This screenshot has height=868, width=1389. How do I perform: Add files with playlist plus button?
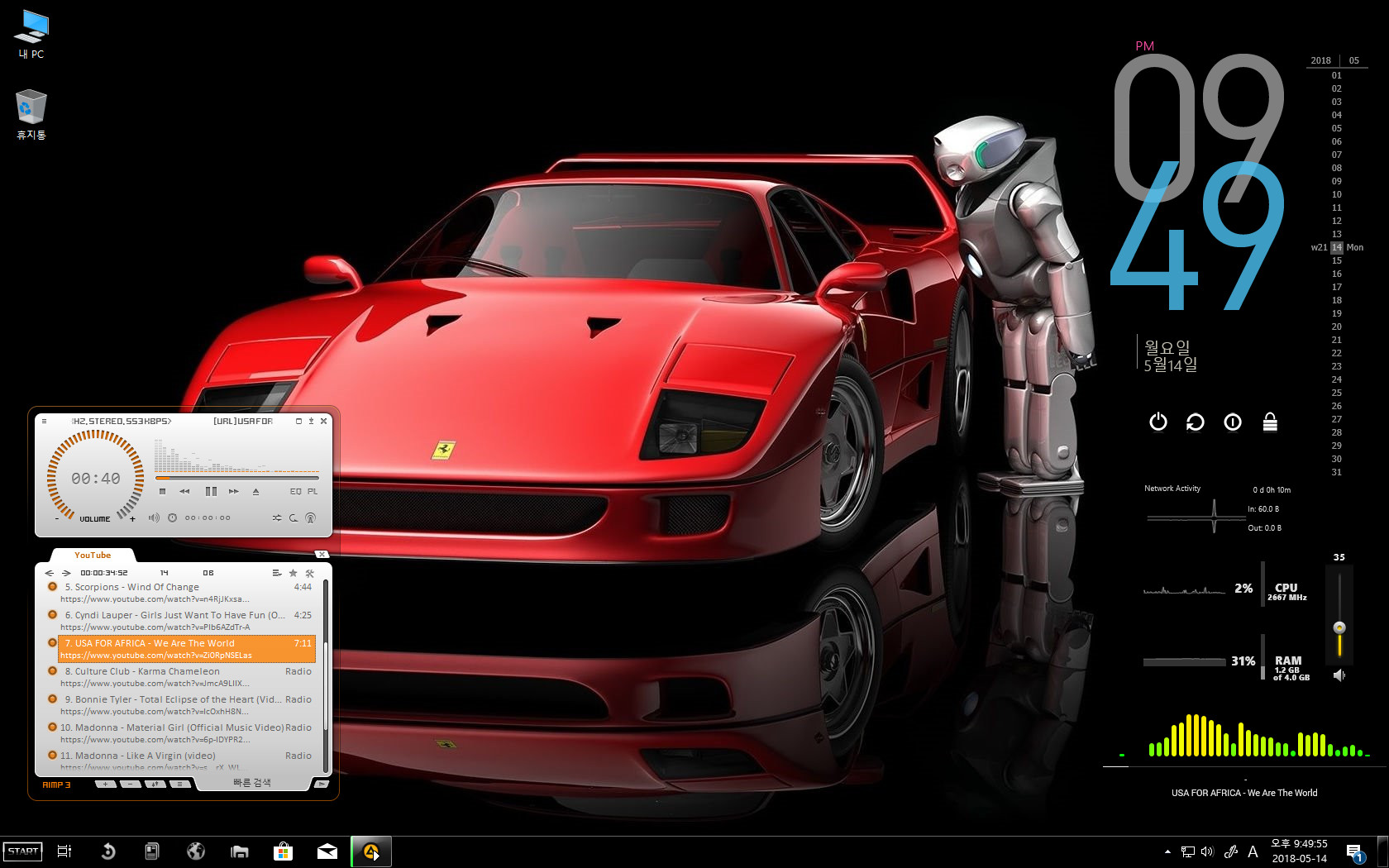coord(106,784)
